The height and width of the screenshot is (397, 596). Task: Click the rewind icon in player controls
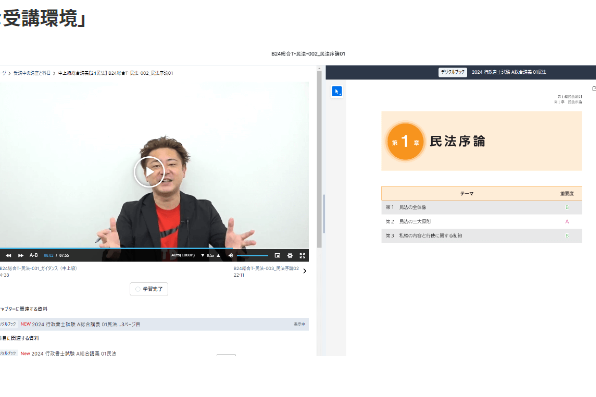[x=8, y=256]
